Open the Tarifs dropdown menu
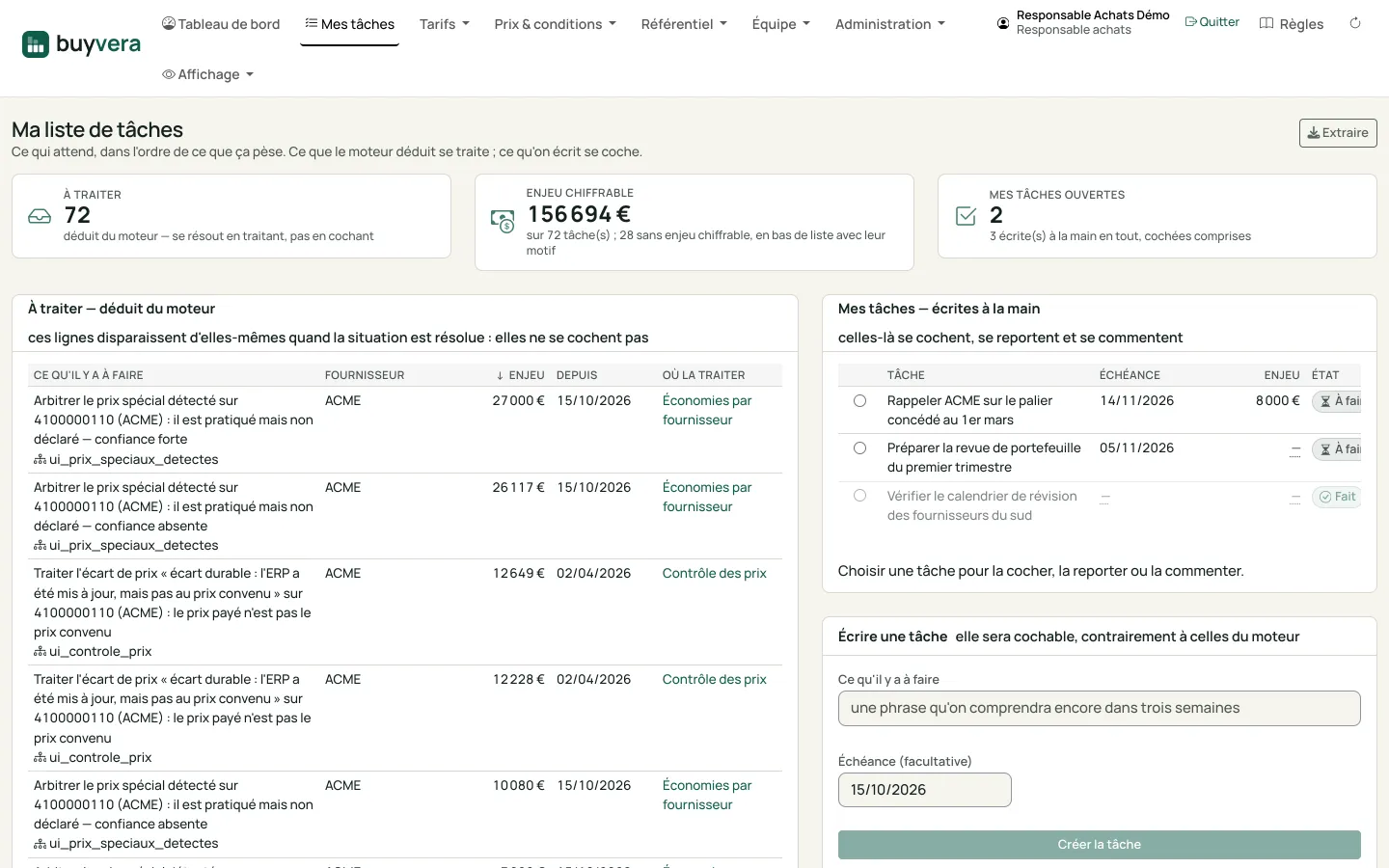 coord(445,24)
